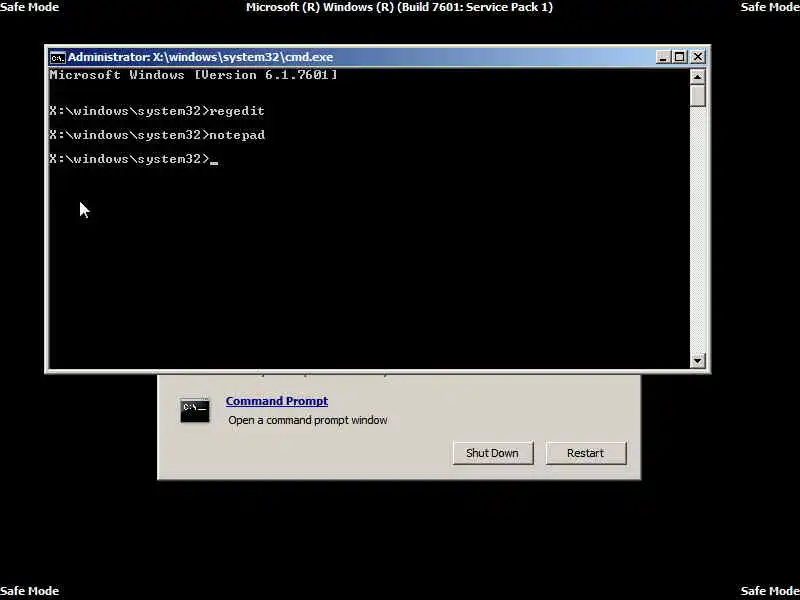Click the 'Build 7601: Service Pack 1' banner

coord(399,7)
